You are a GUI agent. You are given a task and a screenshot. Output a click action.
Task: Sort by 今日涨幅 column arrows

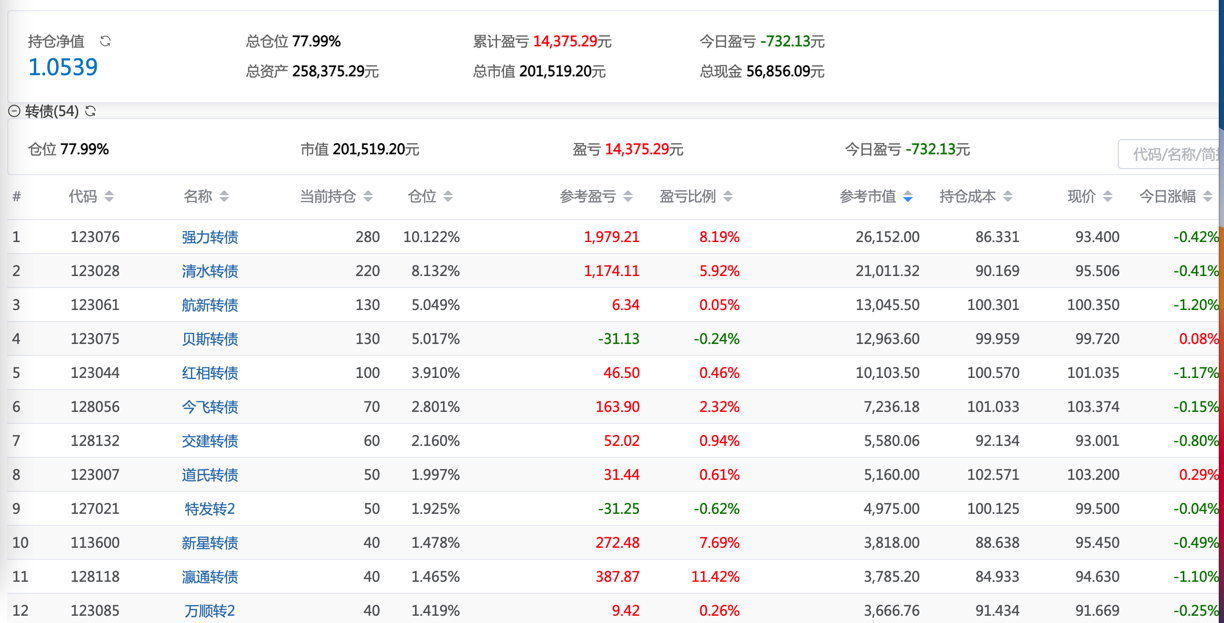coord(1208,197)
